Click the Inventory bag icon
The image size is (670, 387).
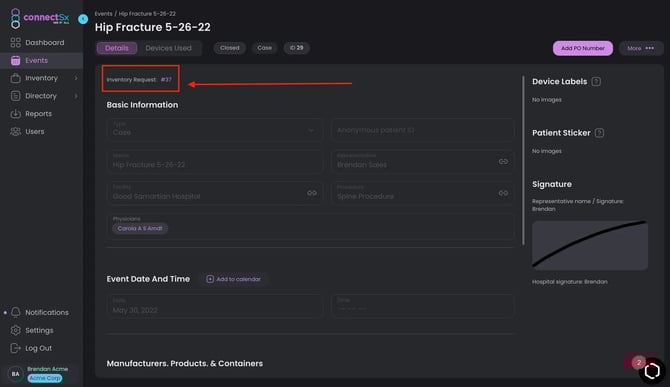coord(15,78)
